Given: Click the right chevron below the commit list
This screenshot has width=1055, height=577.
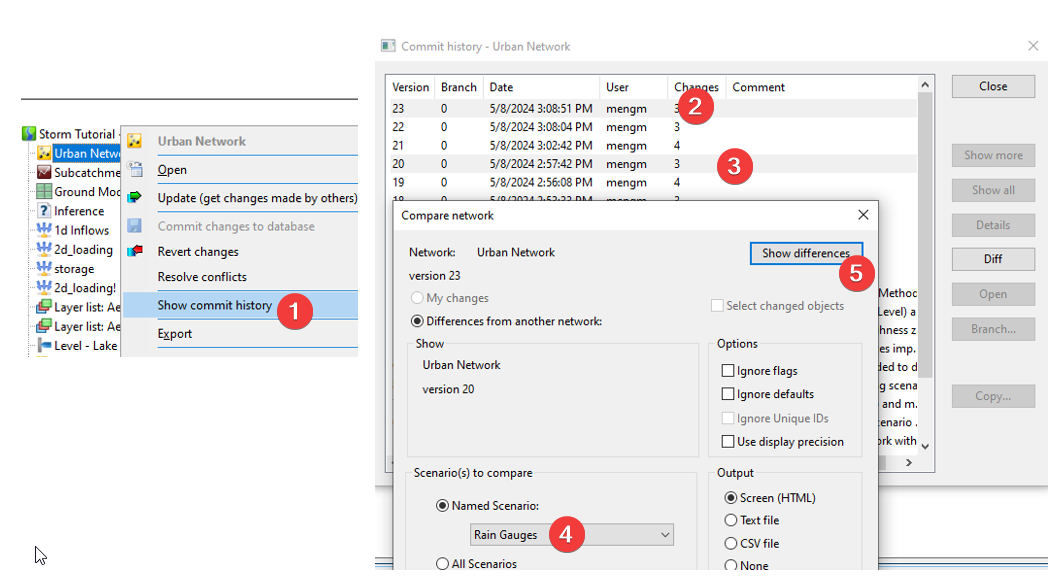Looking at the screenshot, I should click(907, 463).
